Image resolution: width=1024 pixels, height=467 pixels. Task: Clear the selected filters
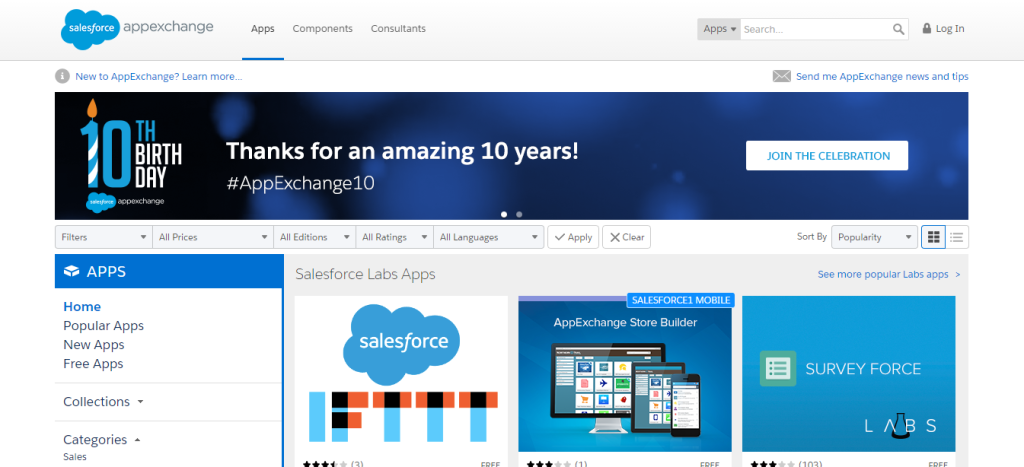tap(626, 237)
